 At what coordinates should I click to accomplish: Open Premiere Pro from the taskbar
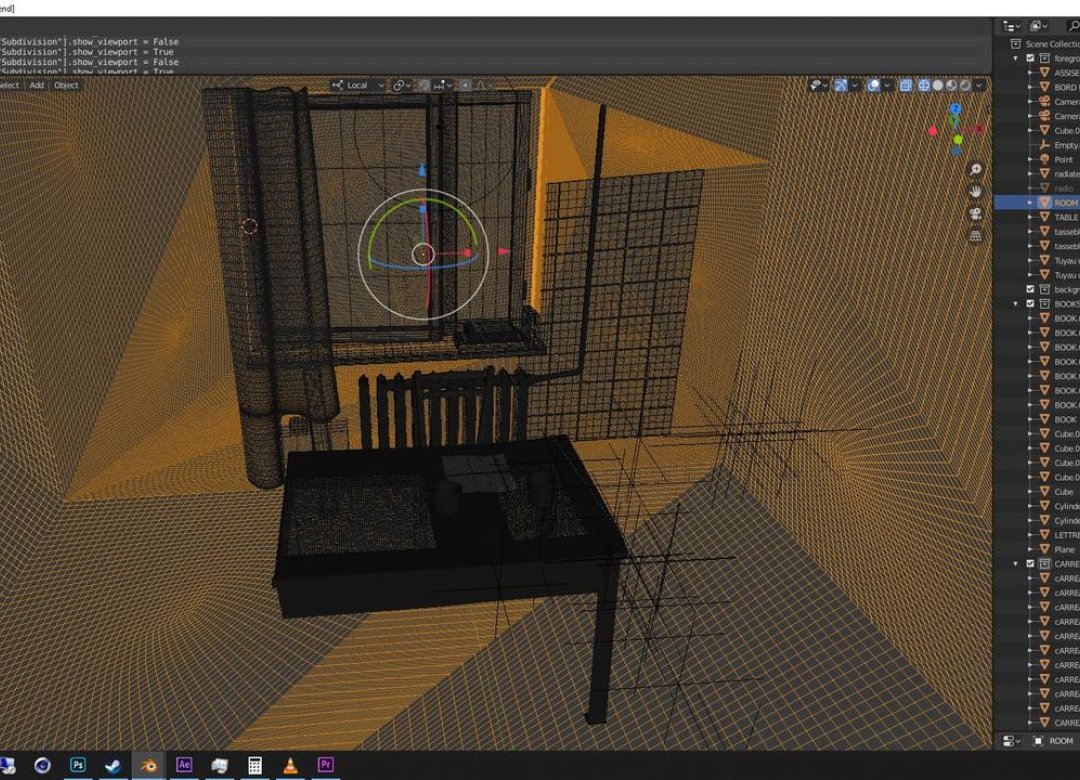(325, 765)
